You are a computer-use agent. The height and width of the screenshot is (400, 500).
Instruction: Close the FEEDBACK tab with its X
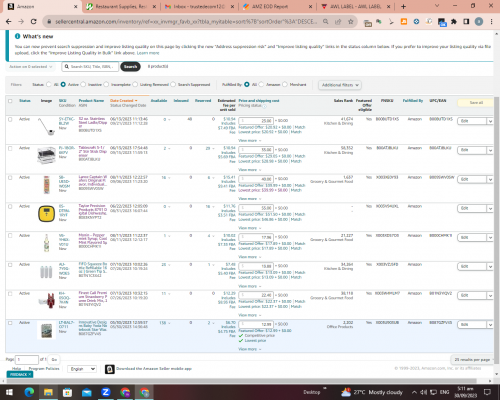point(29,374)
